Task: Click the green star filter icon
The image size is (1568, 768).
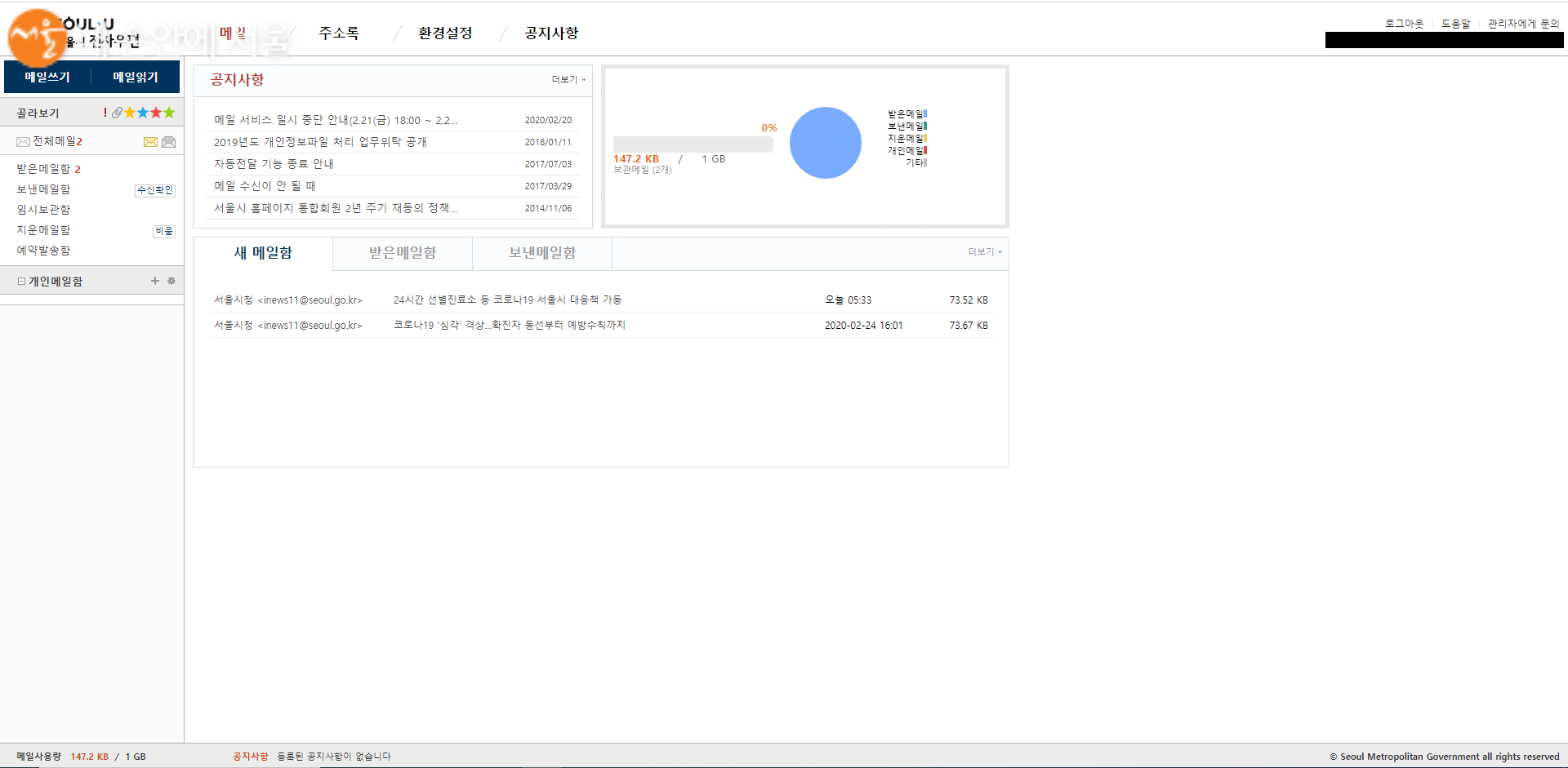Action: pyautogui.click(x=169, y=113)
